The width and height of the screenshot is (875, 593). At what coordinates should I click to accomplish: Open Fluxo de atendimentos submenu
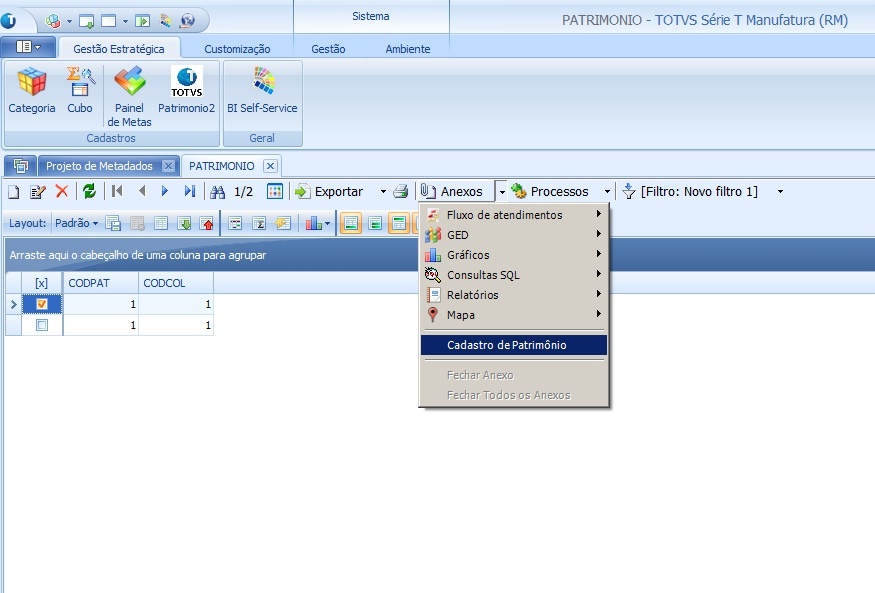(x=514, y=215)
